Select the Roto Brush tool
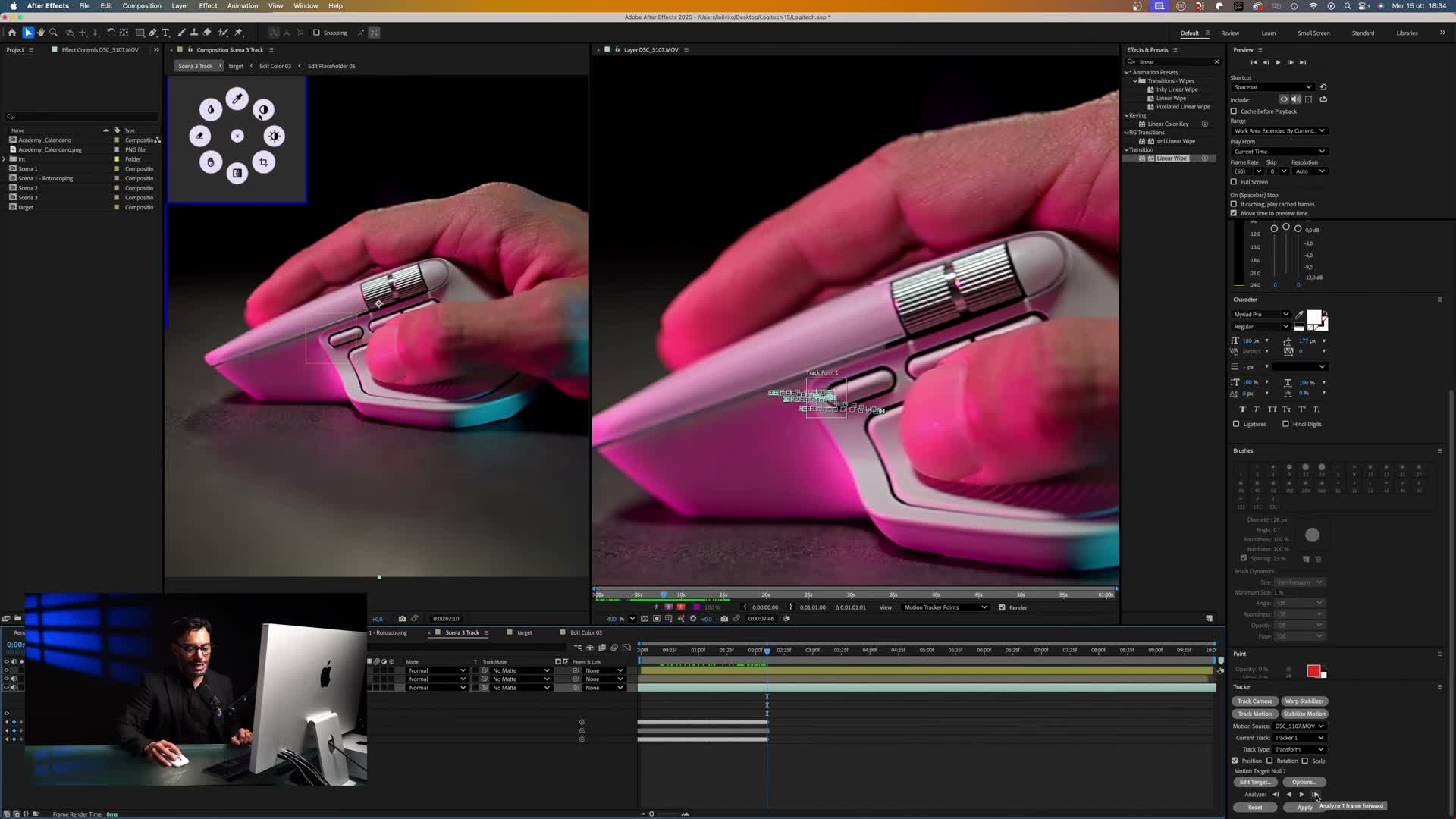Image resolution: width=1456 pixels, height=819 pixels. coord(224,33)
